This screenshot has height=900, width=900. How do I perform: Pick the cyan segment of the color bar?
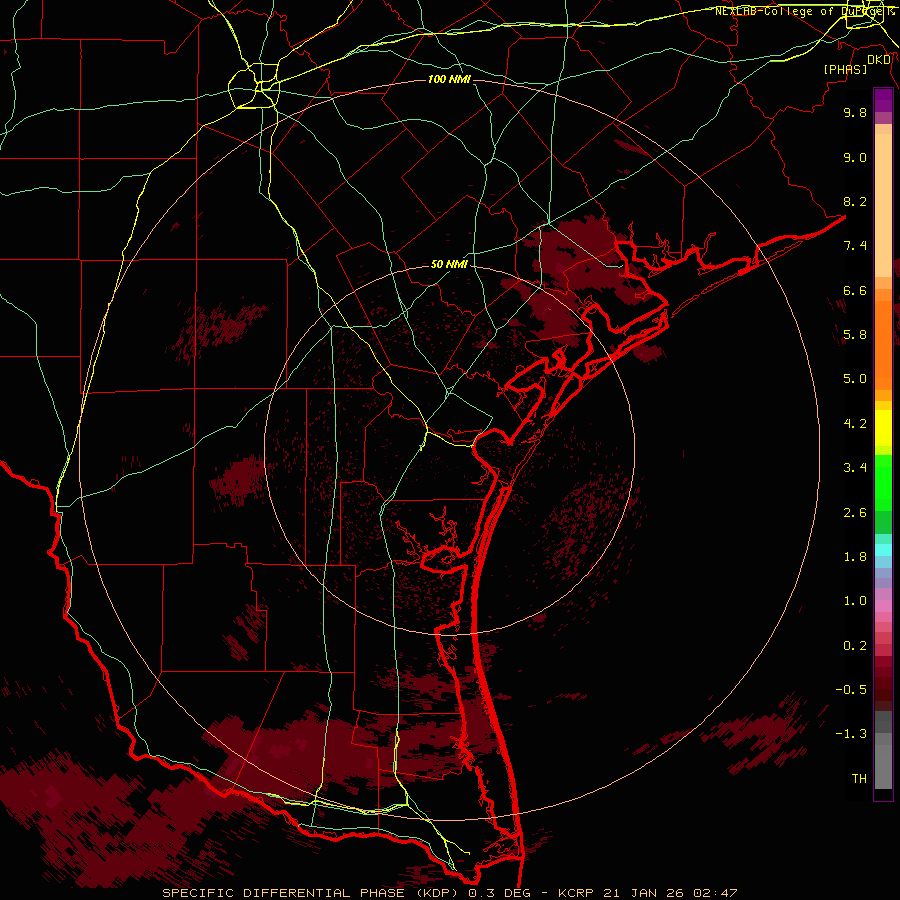pos(883,549)
